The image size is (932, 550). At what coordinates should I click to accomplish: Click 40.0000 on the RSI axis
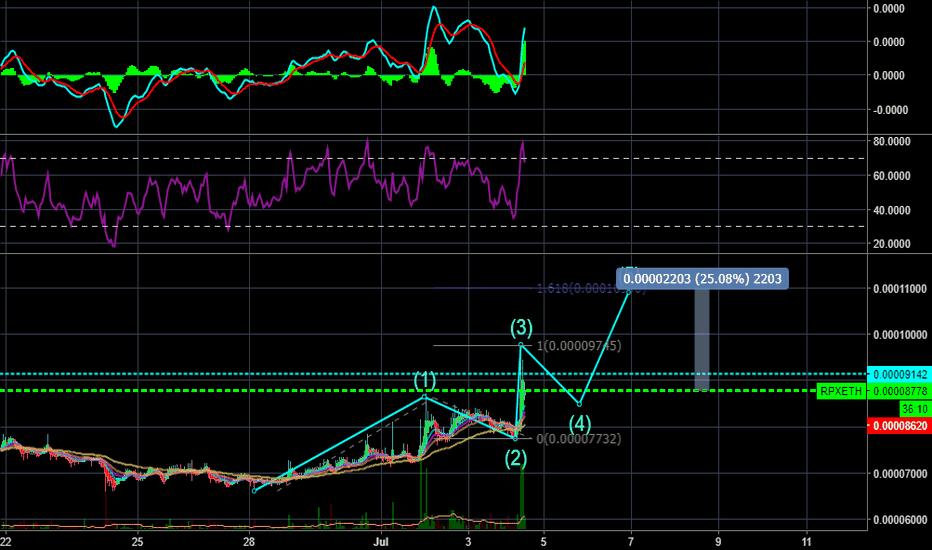tap(892, 210)
